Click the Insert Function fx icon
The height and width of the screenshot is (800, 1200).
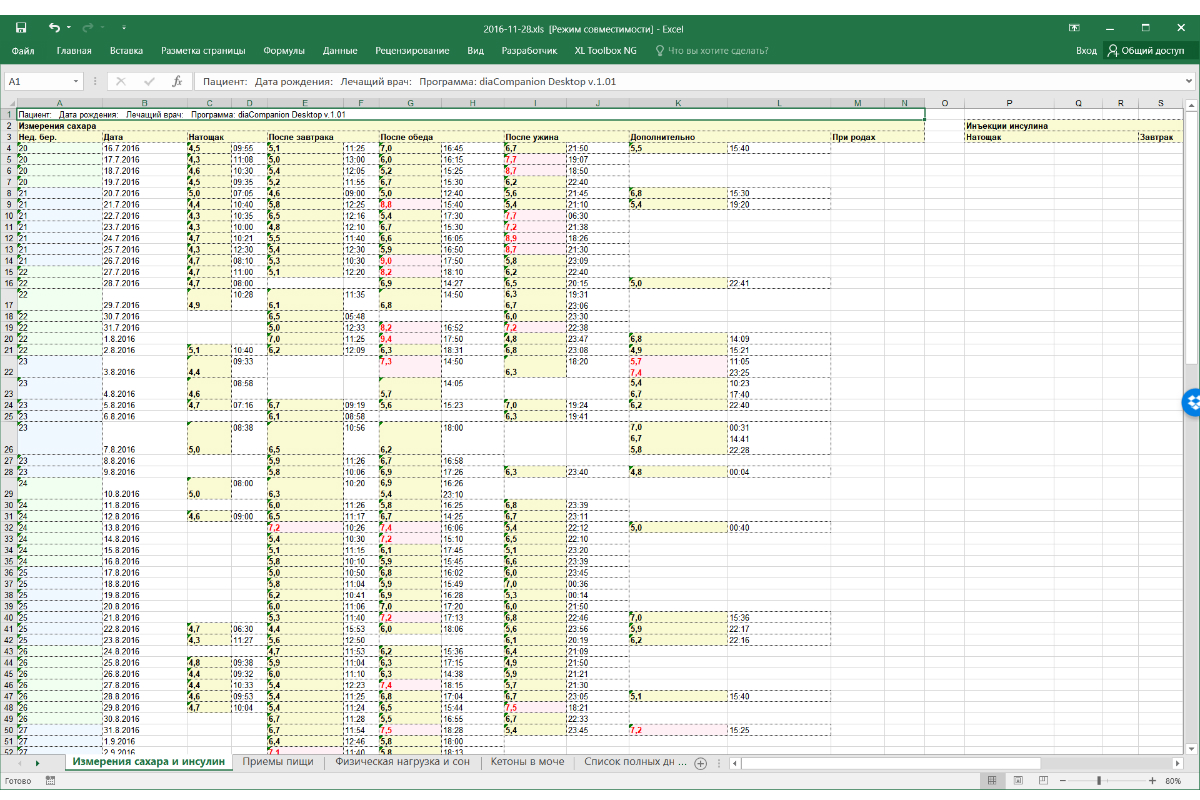(177, 81)
